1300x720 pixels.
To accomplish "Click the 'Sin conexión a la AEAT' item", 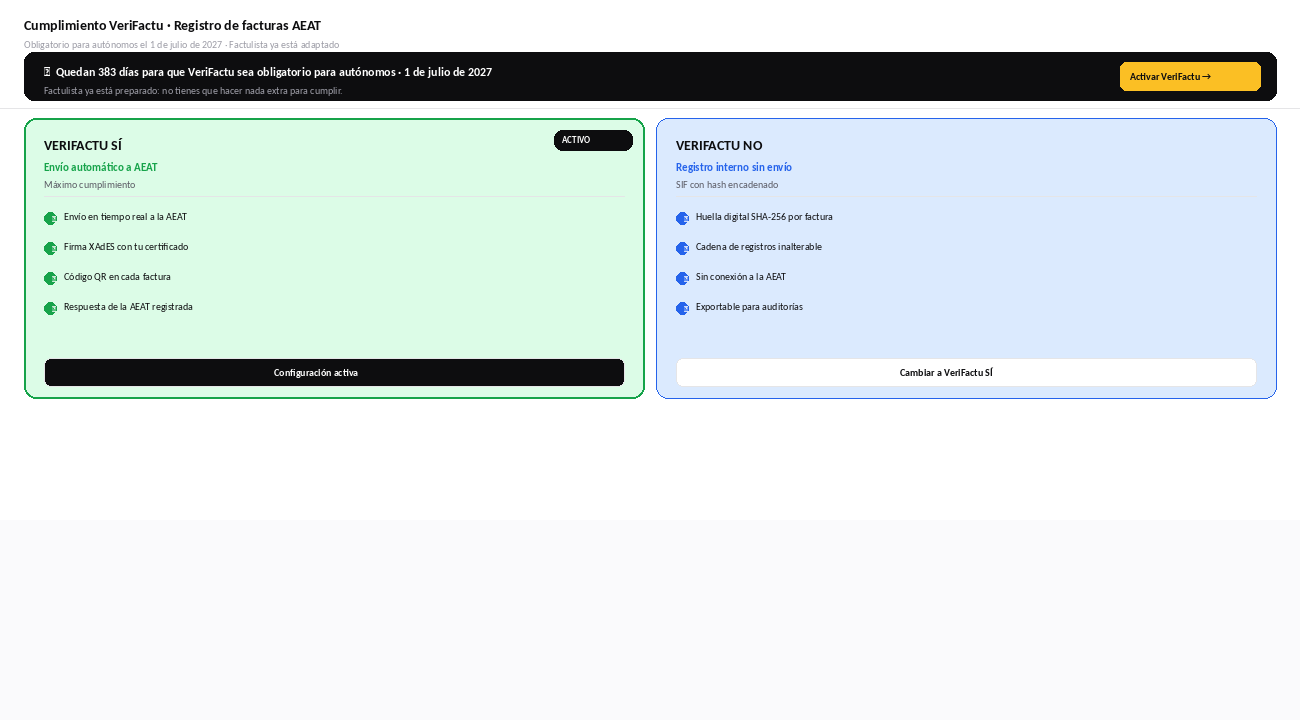I will (741, 277).
